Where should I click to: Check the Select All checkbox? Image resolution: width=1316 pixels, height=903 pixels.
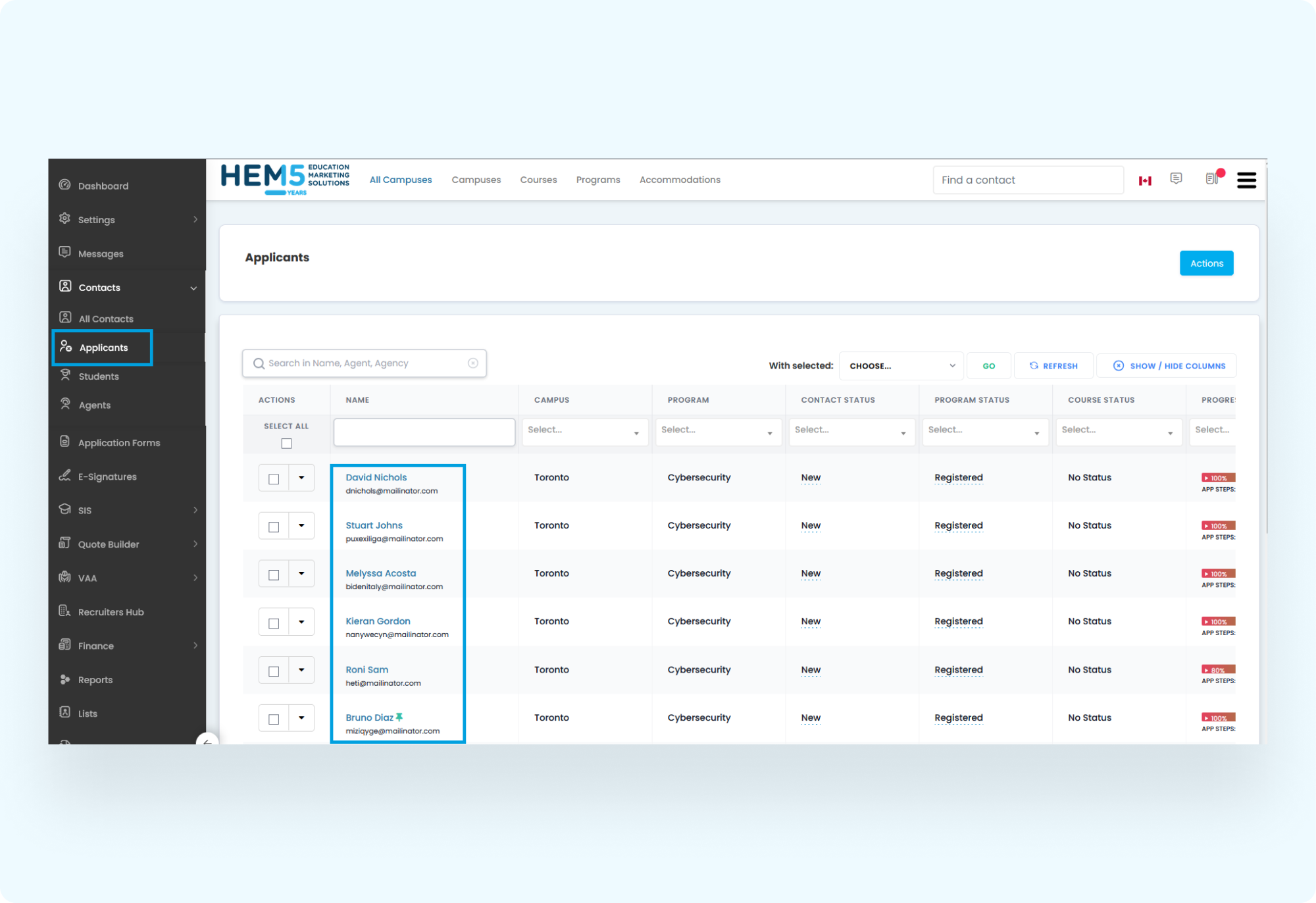pos(286,443)
